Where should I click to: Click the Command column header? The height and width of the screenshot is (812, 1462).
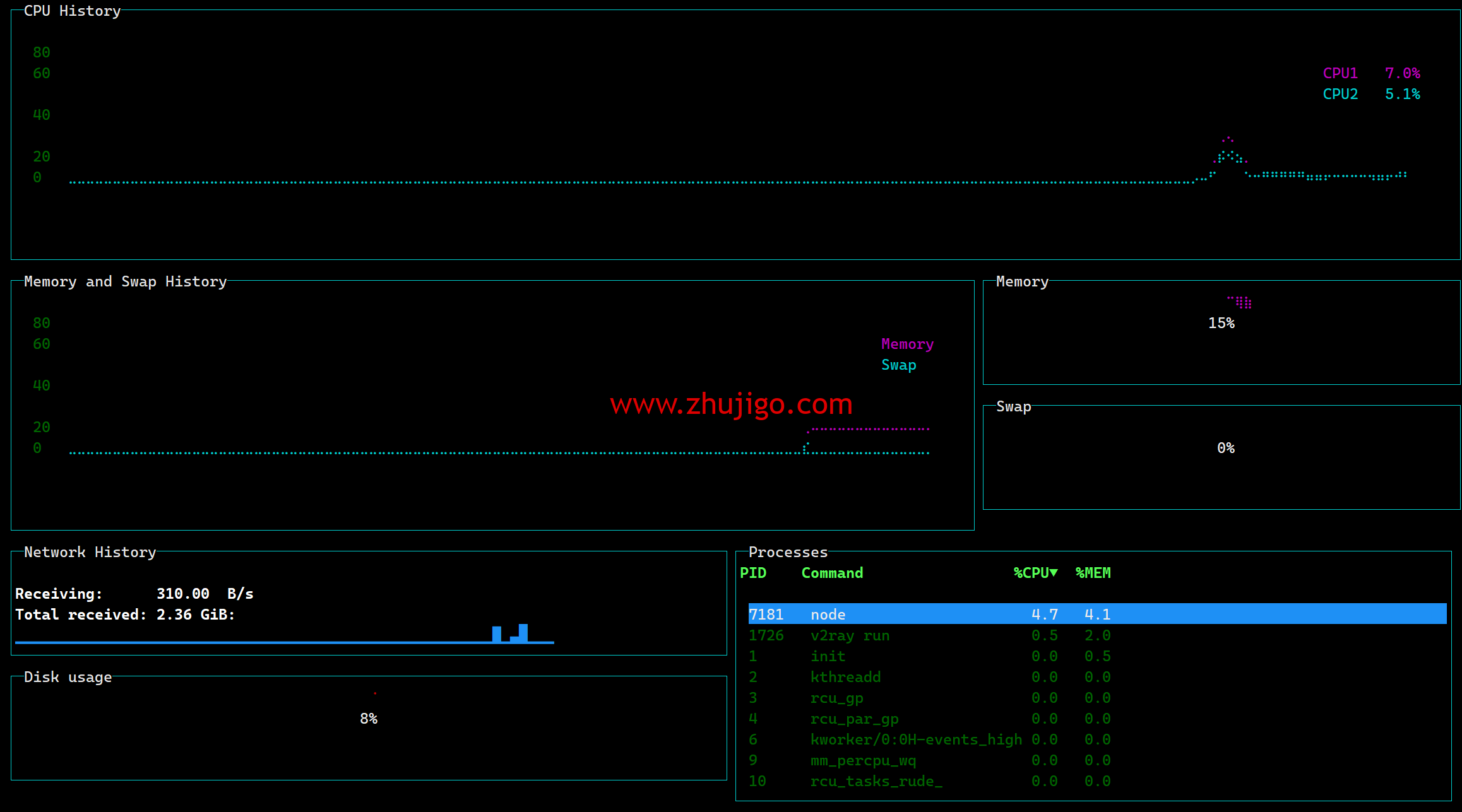click(x=831, y=573)
